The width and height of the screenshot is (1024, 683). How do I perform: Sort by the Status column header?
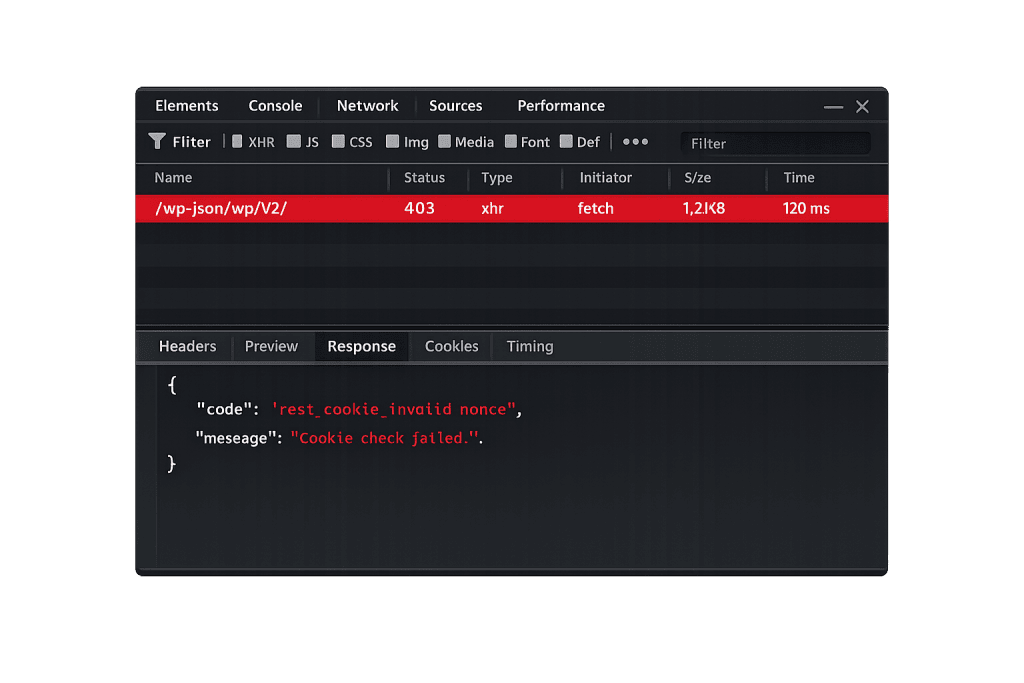424,178
